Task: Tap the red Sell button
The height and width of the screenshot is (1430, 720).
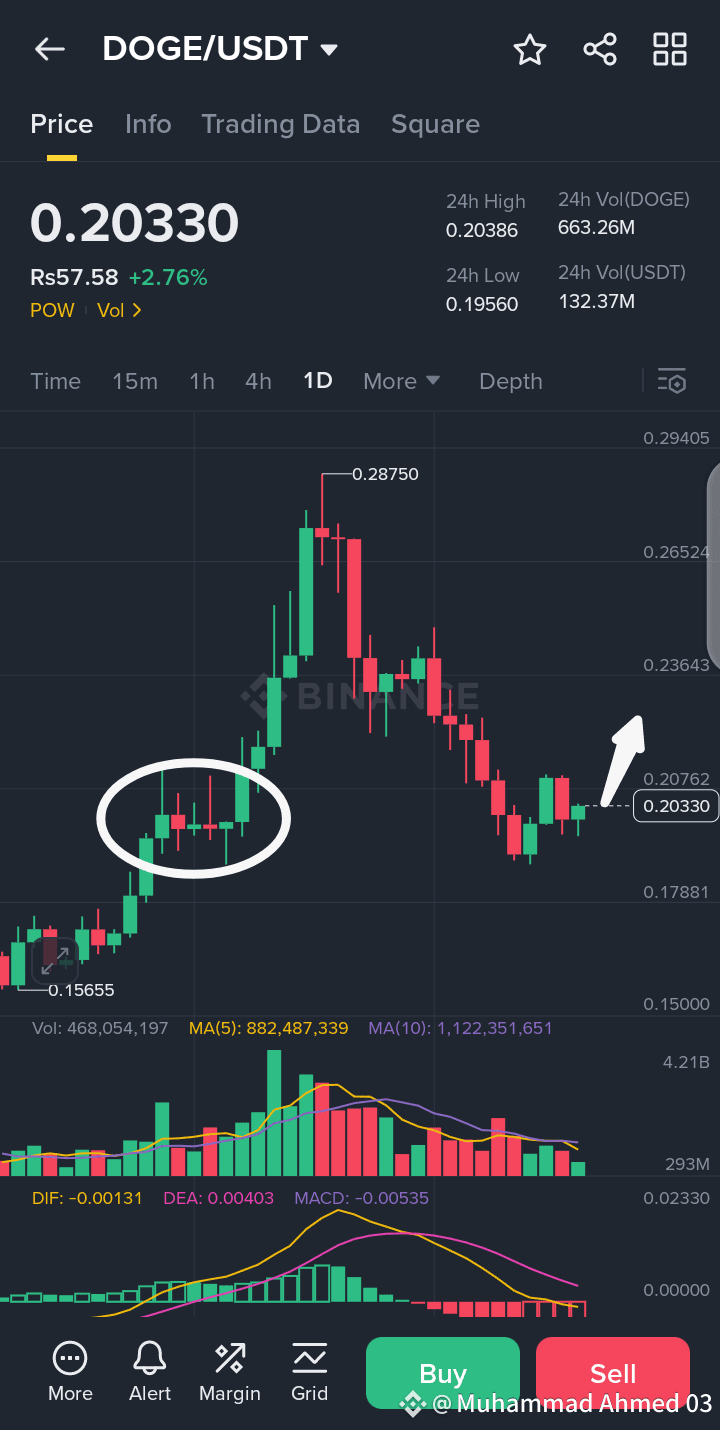Action: coord(613,1373)
